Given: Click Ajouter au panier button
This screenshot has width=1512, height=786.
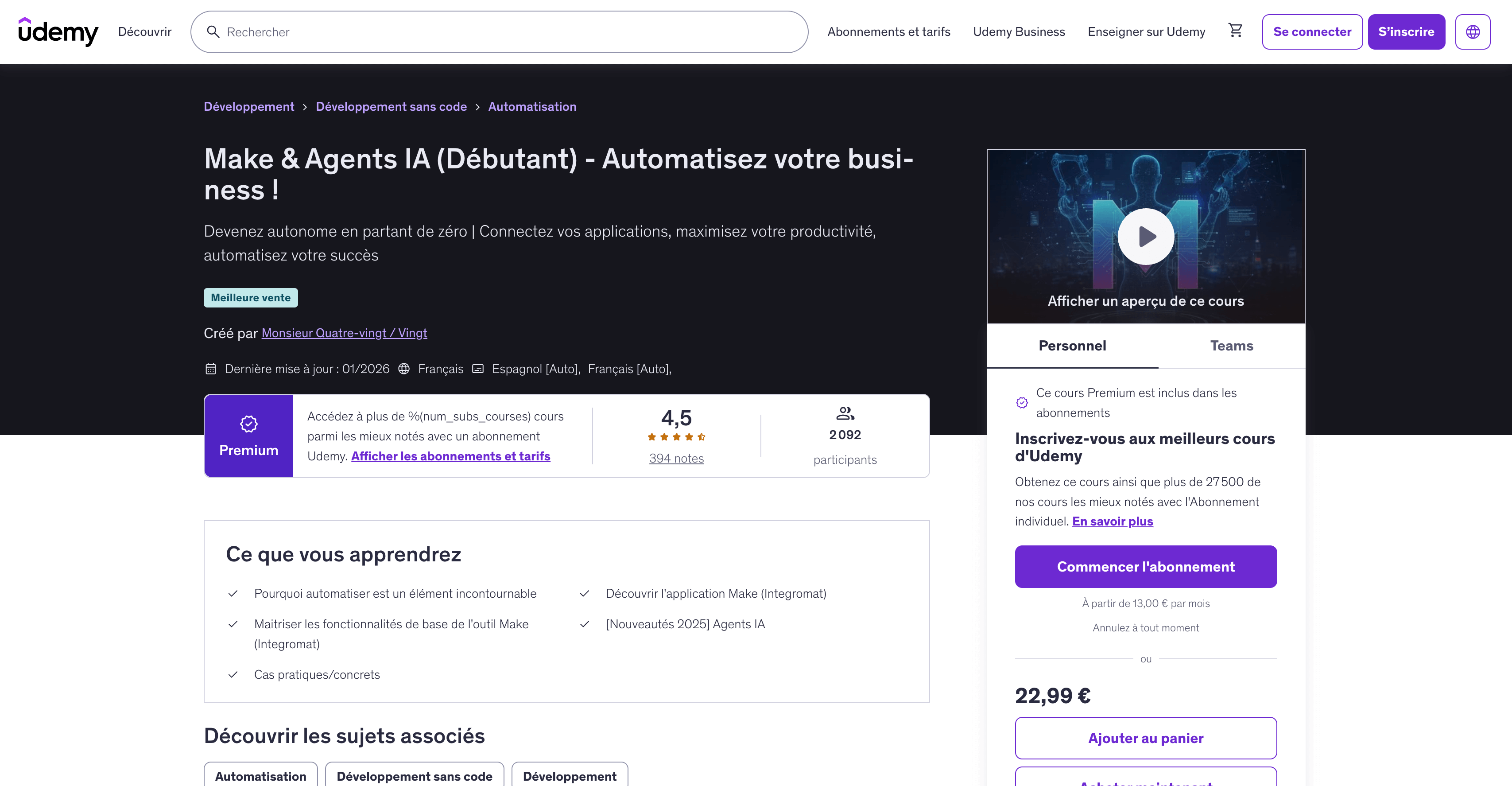Looking at the screenshot, I should pyautogui.click(x=1145, y=738).
